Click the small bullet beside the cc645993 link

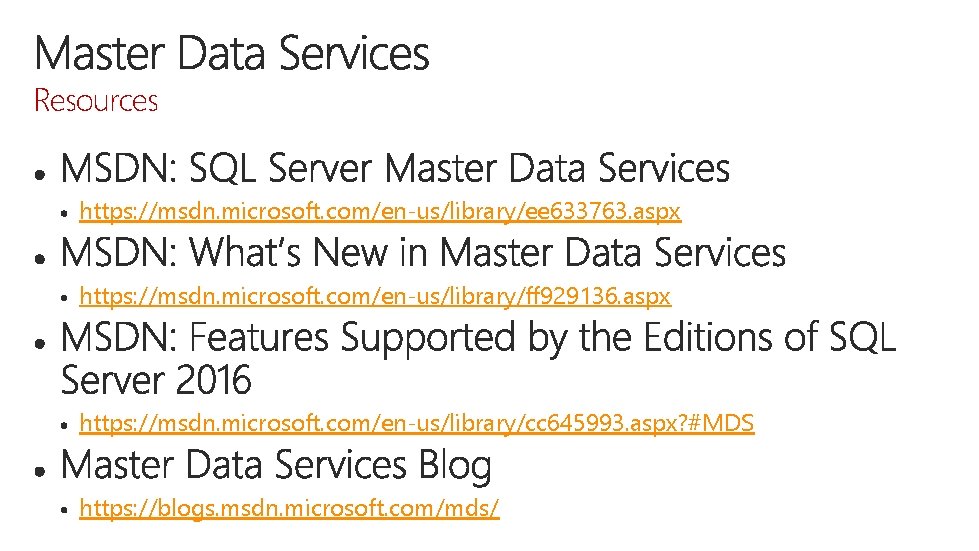(x=62, y=426)
